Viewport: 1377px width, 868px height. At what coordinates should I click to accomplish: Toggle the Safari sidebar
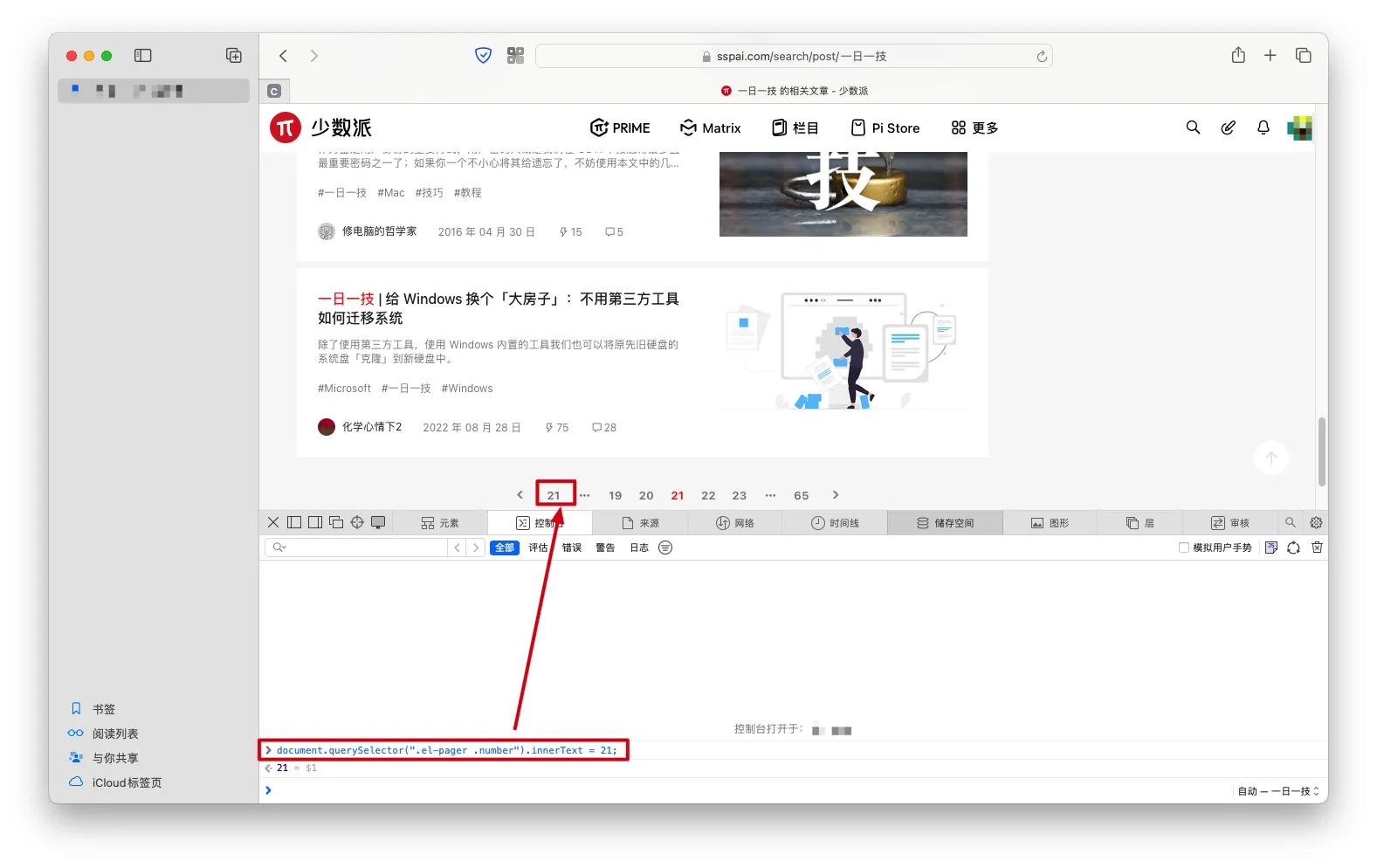click(143, 56)
